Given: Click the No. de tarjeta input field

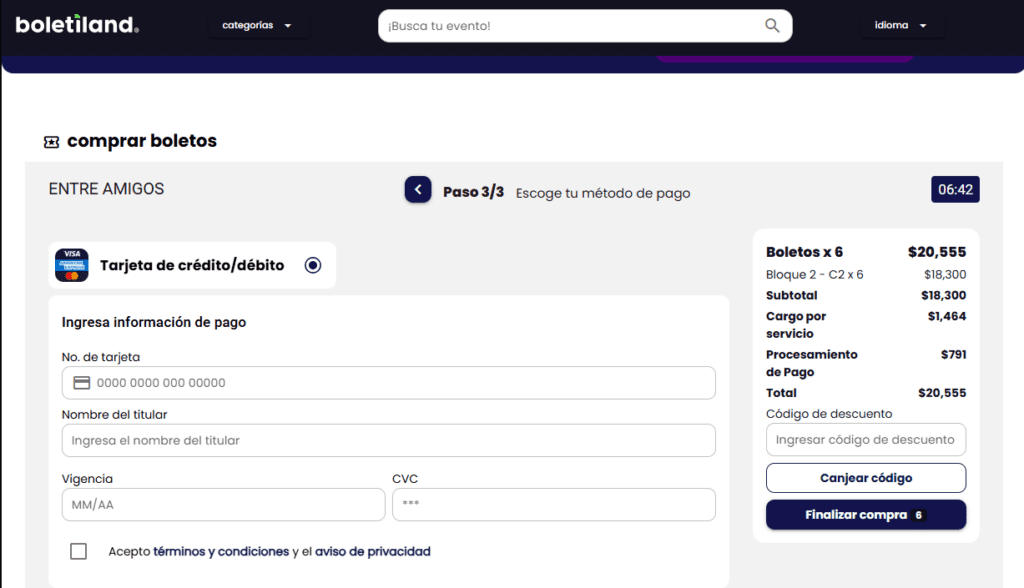Looking at the screenshot, I should (x=388, y=382).
